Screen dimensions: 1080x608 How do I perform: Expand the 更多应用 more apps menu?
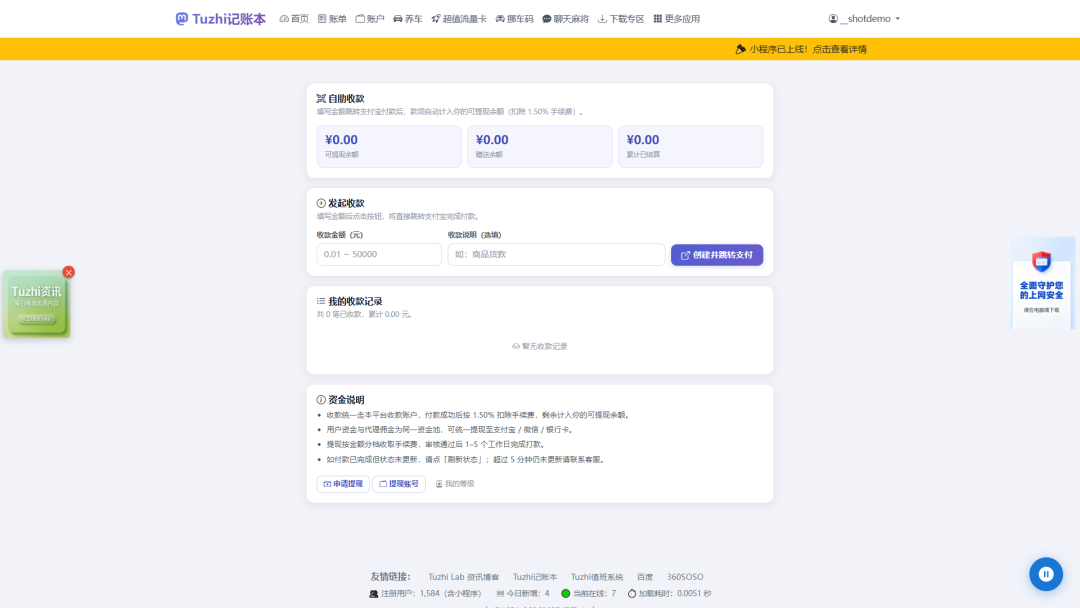click(676, 19)
